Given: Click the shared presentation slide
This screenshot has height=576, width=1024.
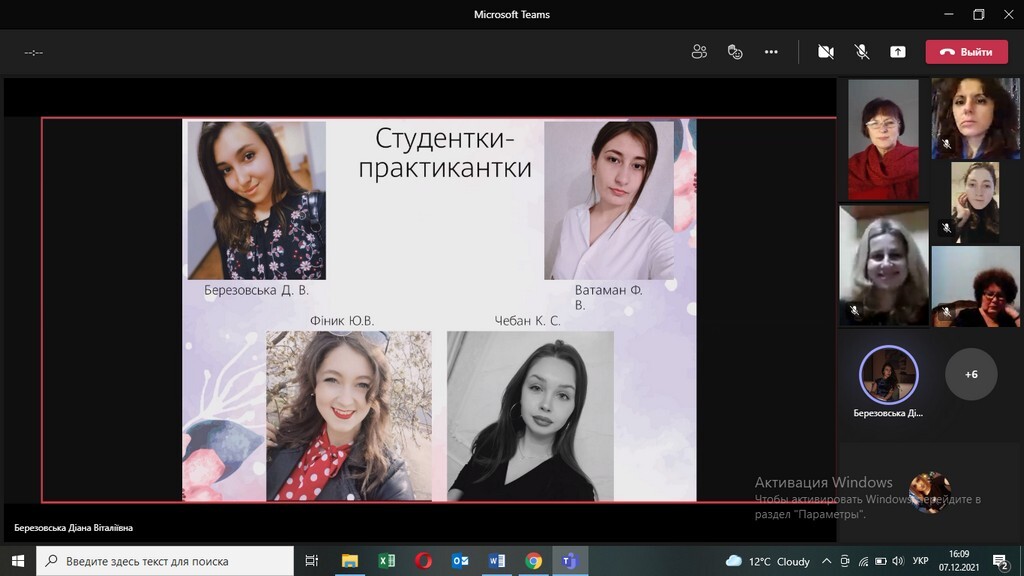Looking at the screenshot, I should (439, 309).
